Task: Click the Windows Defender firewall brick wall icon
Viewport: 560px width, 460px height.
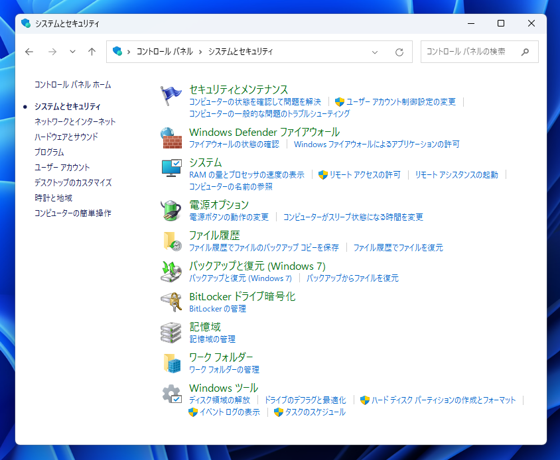Action: click(171, 138)
